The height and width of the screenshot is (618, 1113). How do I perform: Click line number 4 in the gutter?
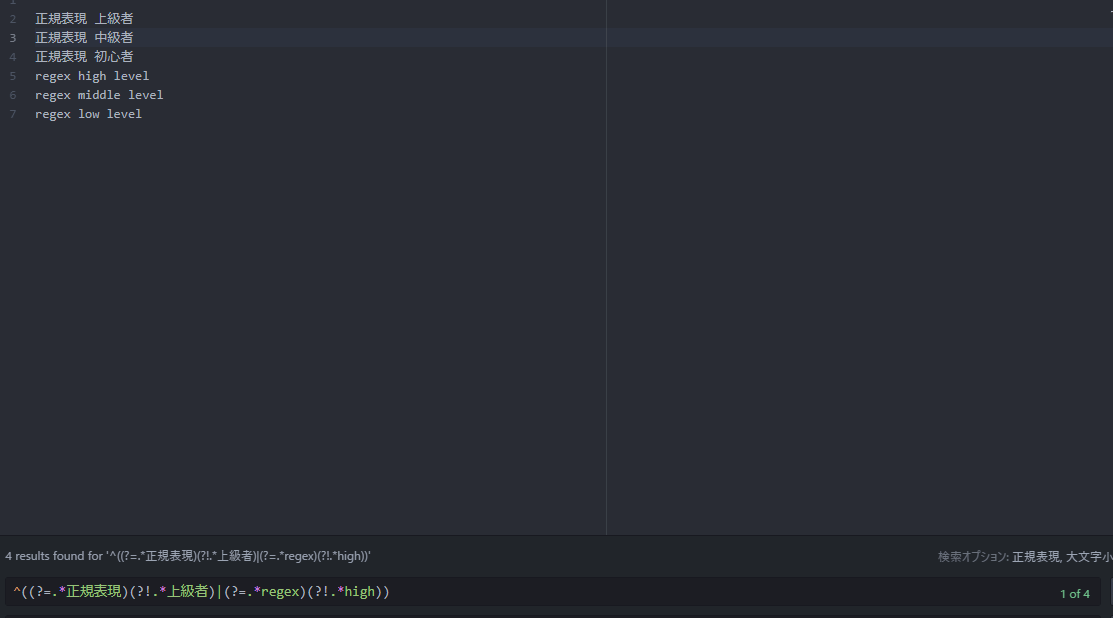13,57
